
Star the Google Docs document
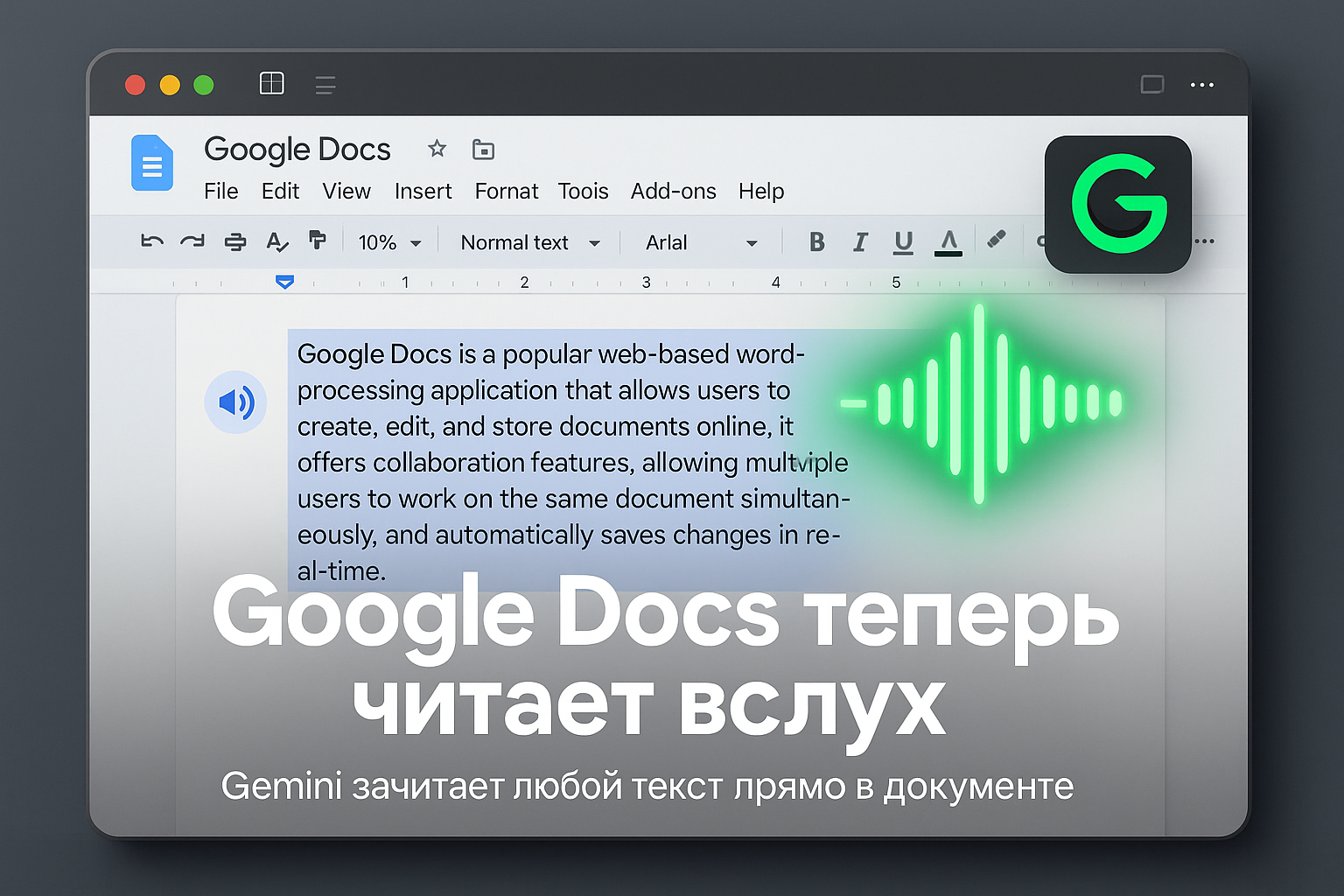[x=437, y=149]
